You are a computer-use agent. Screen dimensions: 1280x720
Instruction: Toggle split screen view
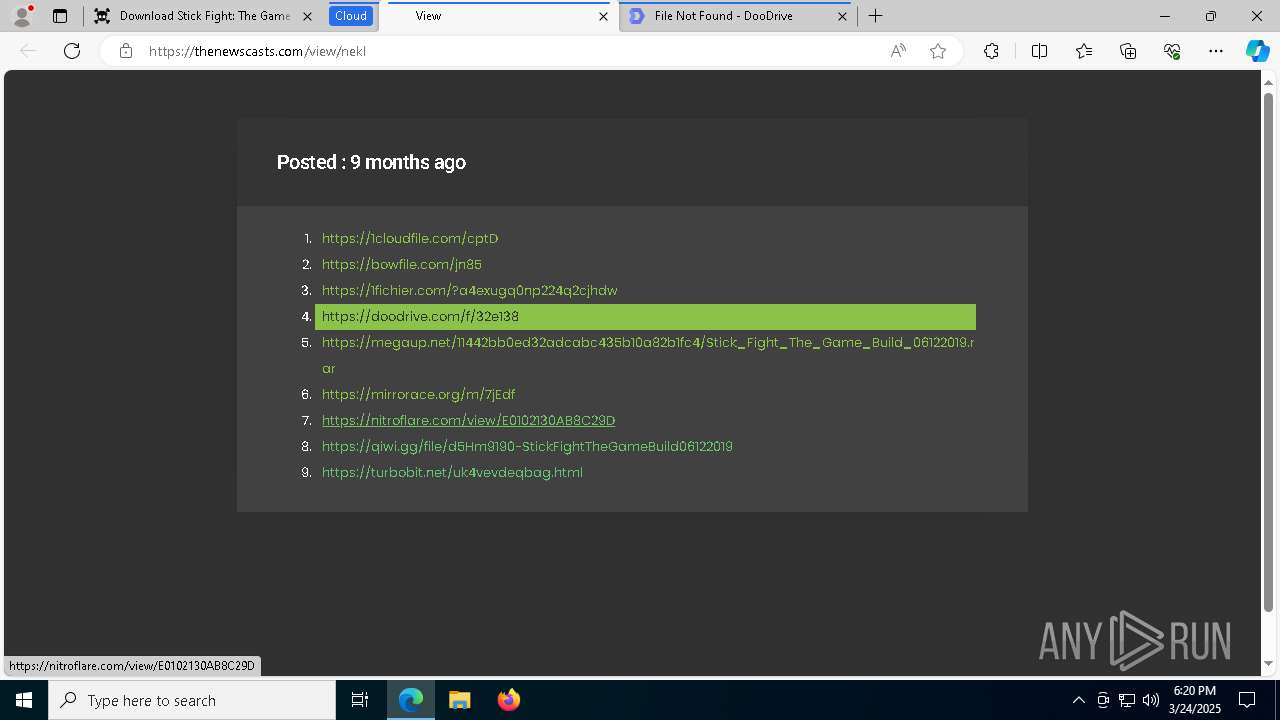pyautogui.click(x=1039, y=51)
